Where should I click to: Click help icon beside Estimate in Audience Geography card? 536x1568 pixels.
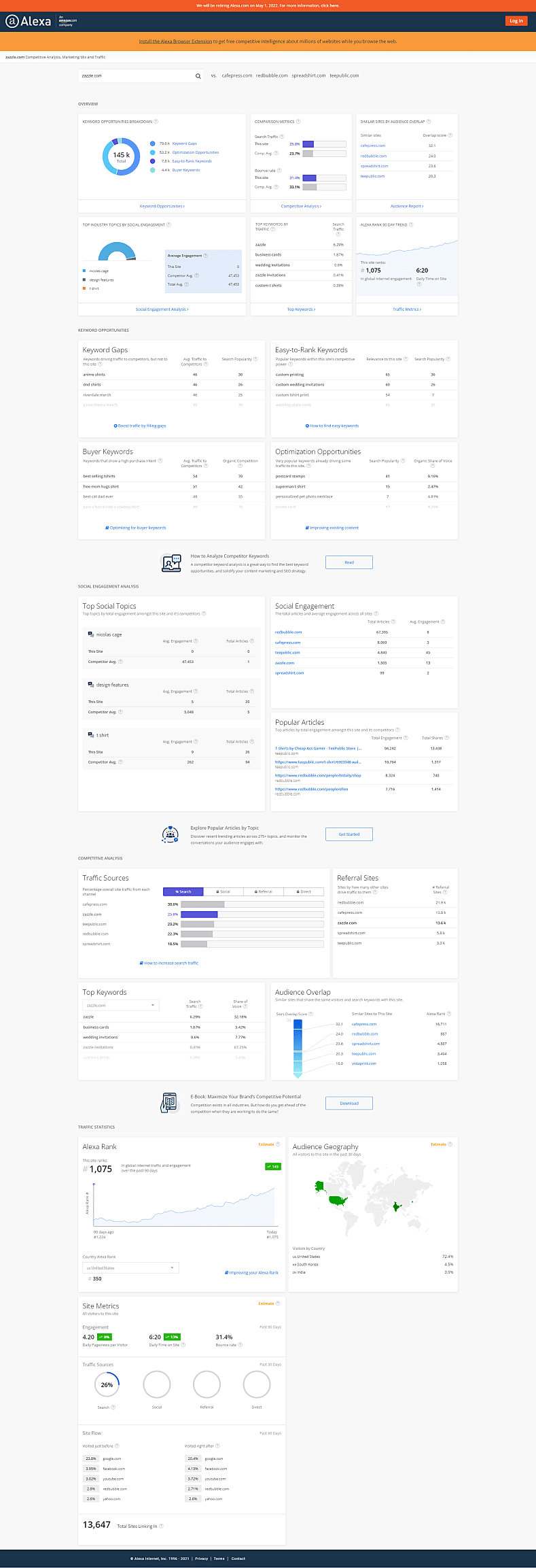click(450, 1144)
